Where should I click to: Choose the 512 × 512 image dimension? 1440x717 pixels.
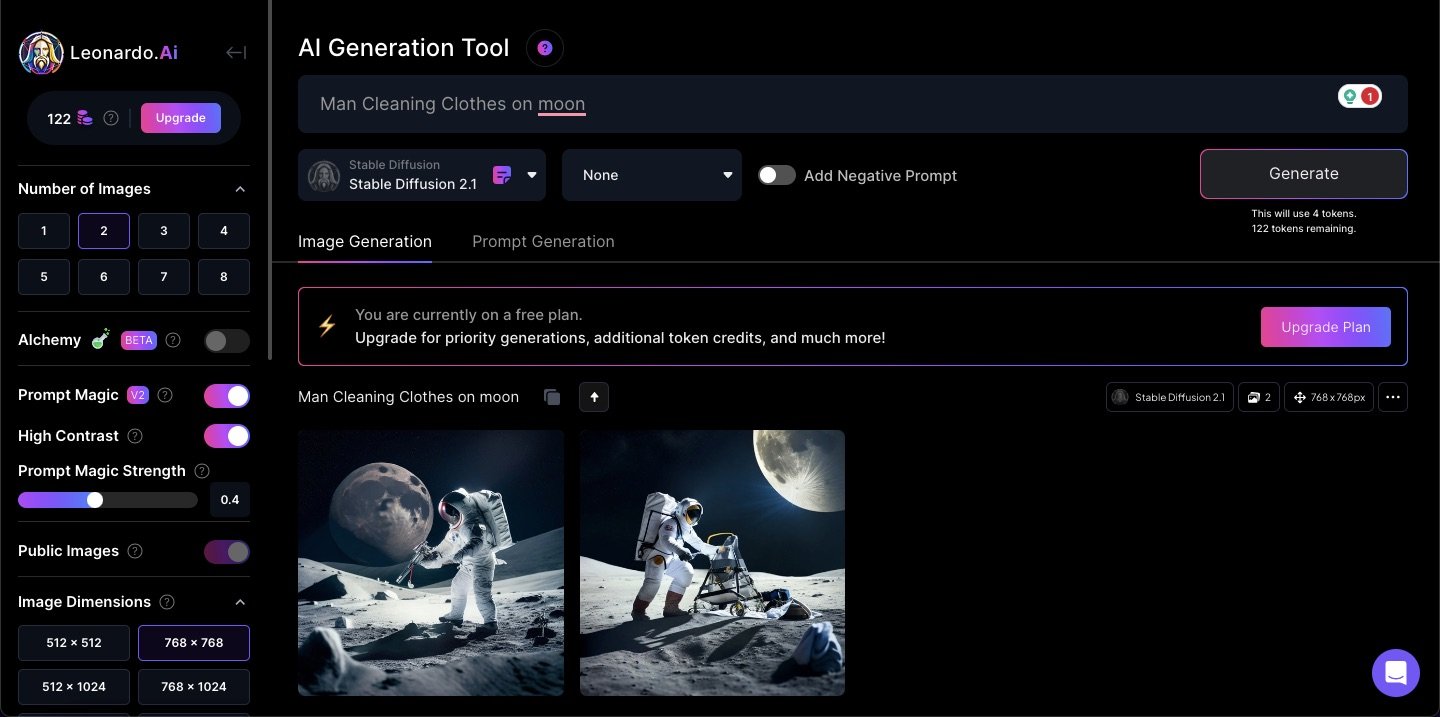coord(74,643)
